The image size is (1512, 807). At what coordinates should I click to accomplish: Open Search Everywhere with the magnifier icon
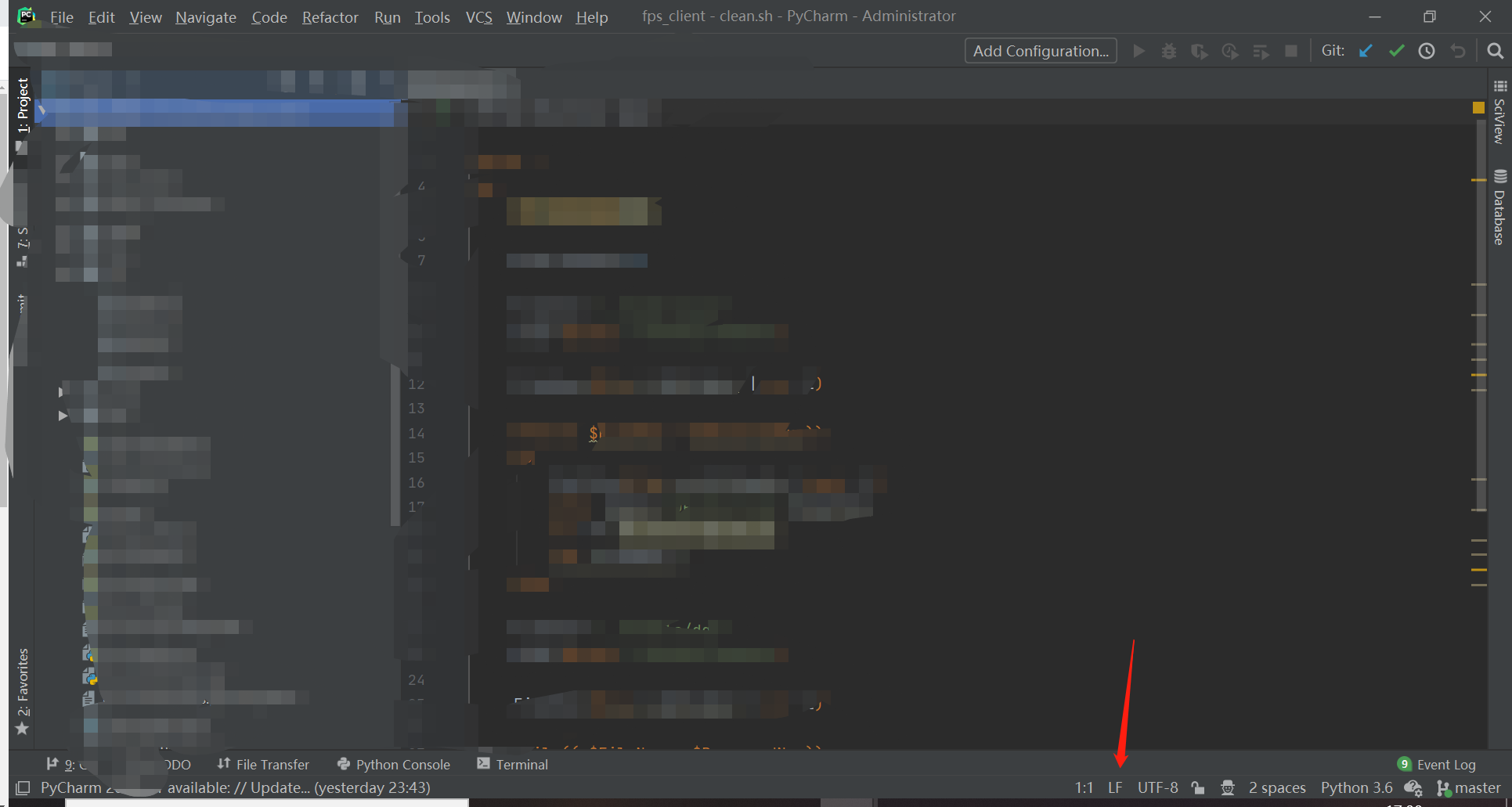point(1494,50)
